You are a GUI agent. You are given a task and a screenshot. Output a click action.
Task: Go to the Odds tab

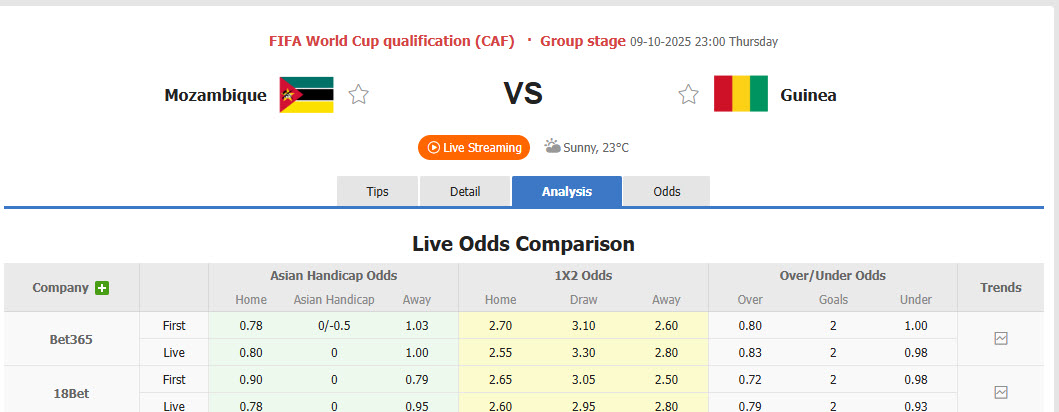coord(667,191)
